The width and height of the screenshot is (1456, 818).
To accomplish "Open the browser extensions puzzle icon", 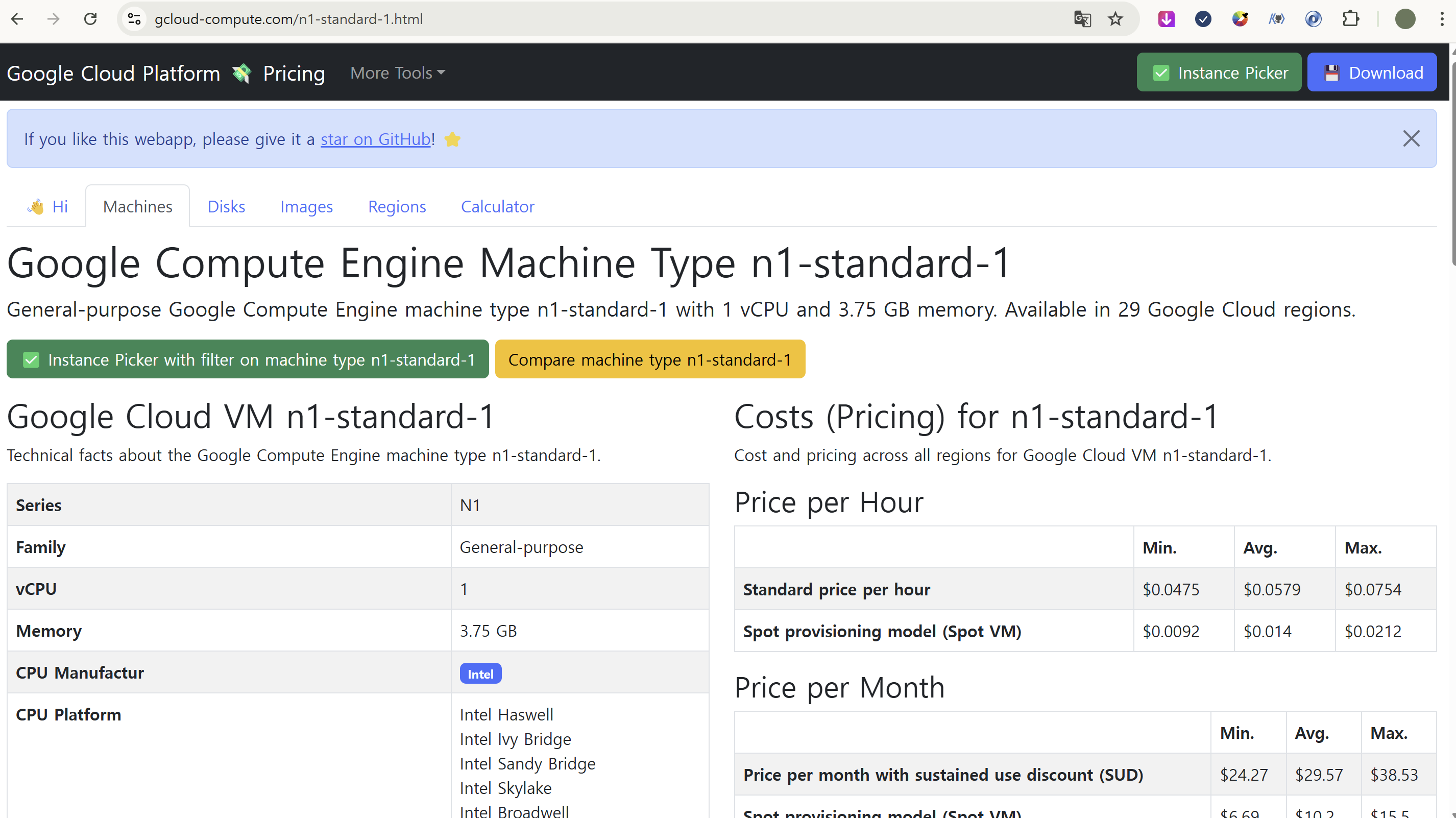I will (1350, 19).
